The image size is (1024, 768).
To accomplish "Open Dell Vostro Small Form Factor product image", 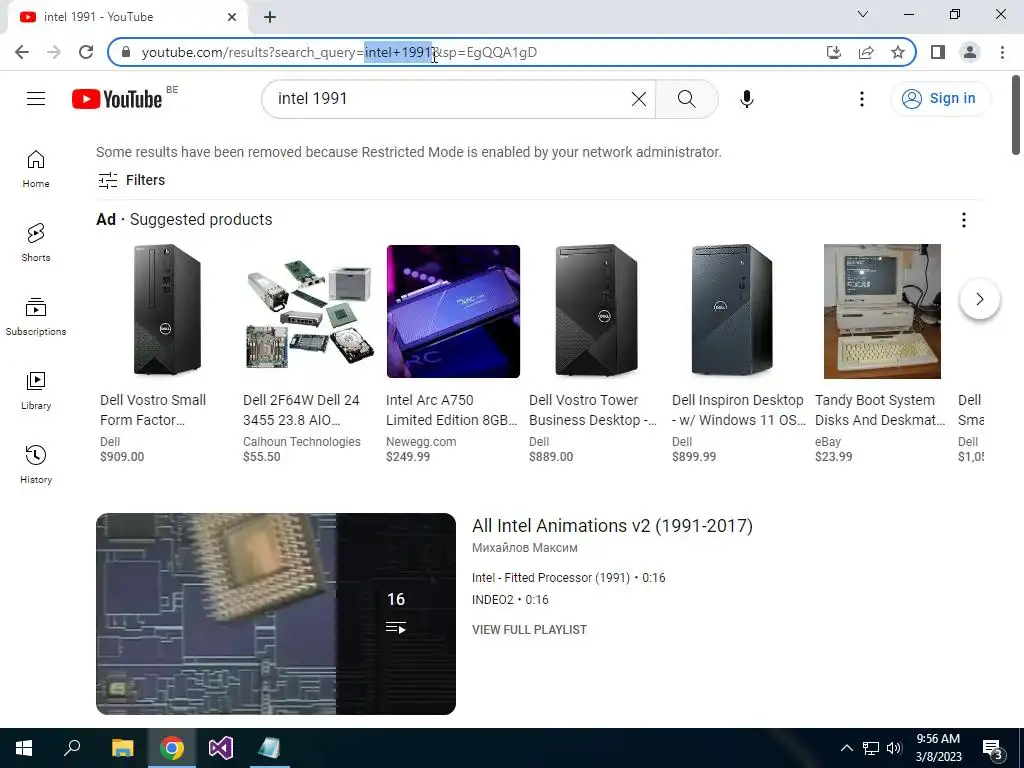I will pyautogui.click(x=167, y=312).
